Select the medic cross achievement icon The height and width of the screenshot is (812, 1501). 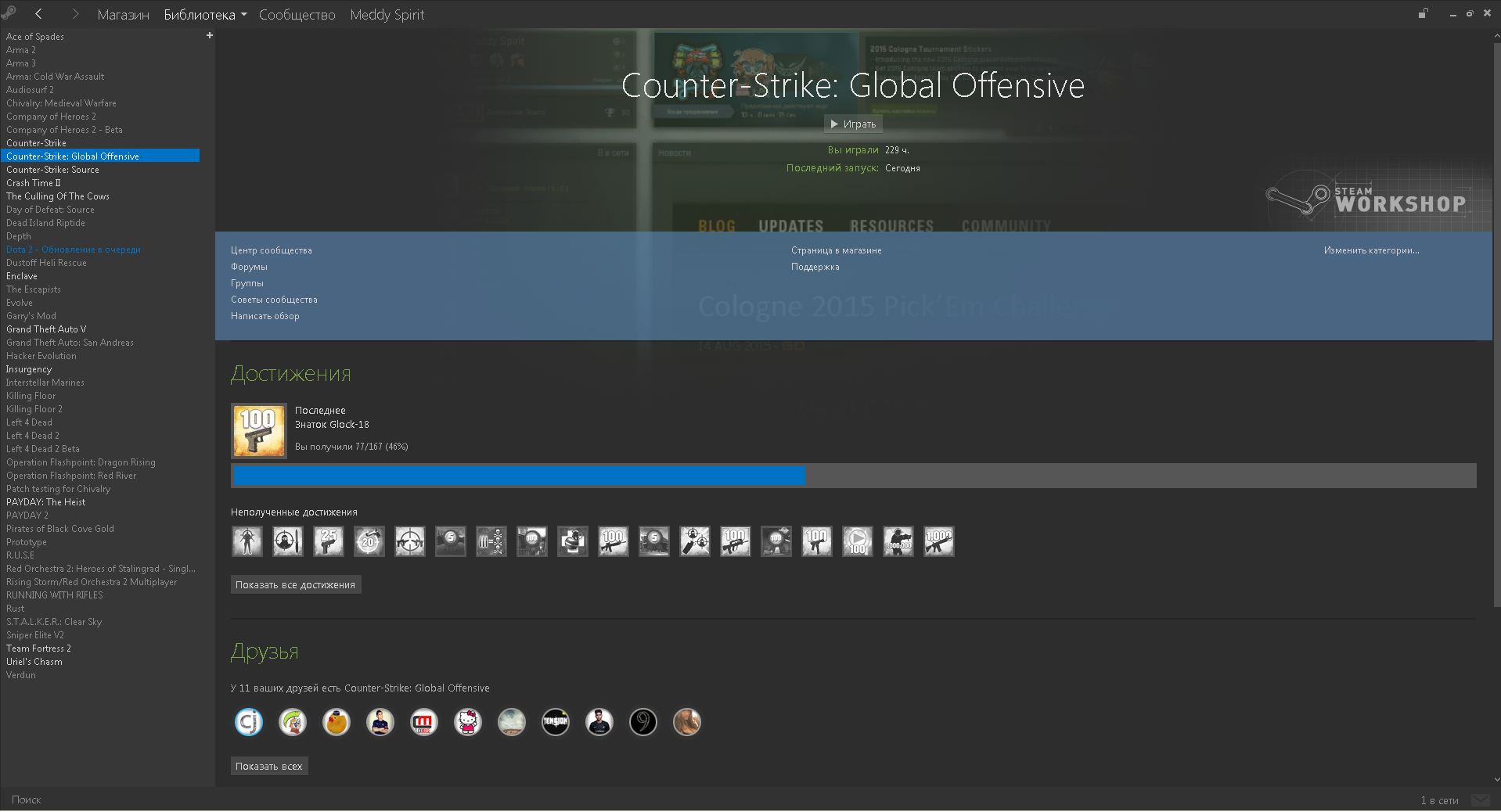pyautogui.click(x=573, y=541)
